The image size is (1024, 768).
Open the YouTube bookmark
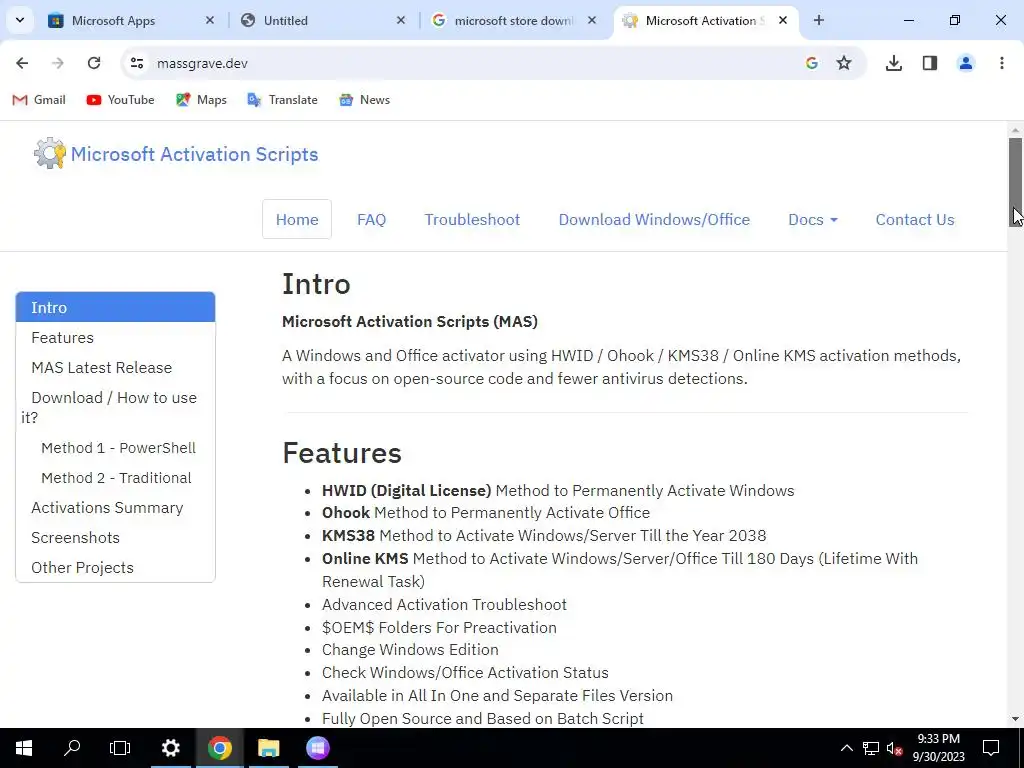pos(121,100)
